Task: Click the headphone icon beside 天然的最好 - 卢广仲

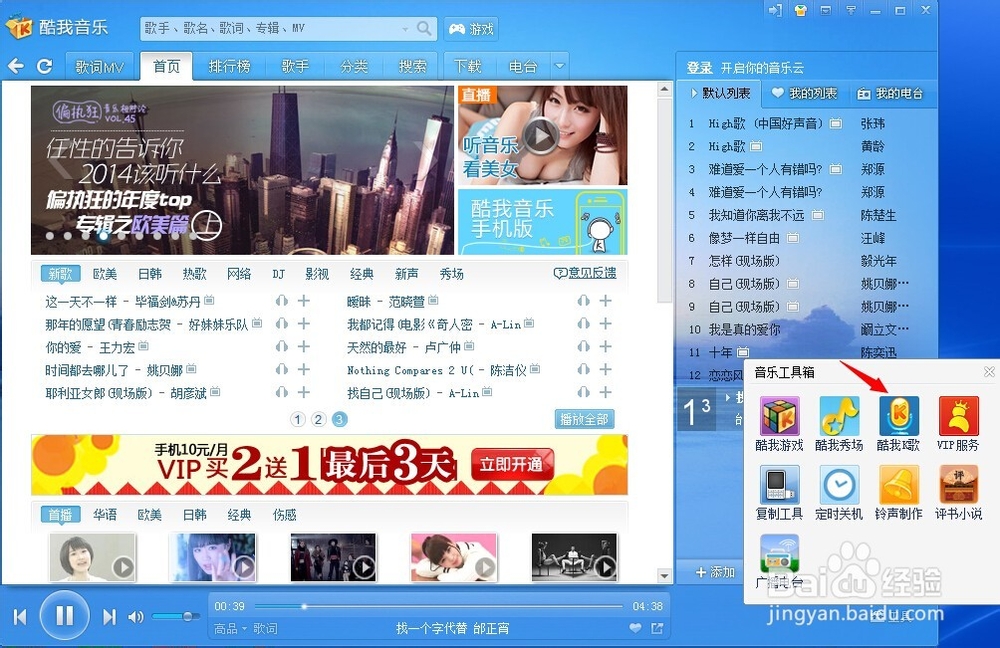Action: (x=583, y=346)
